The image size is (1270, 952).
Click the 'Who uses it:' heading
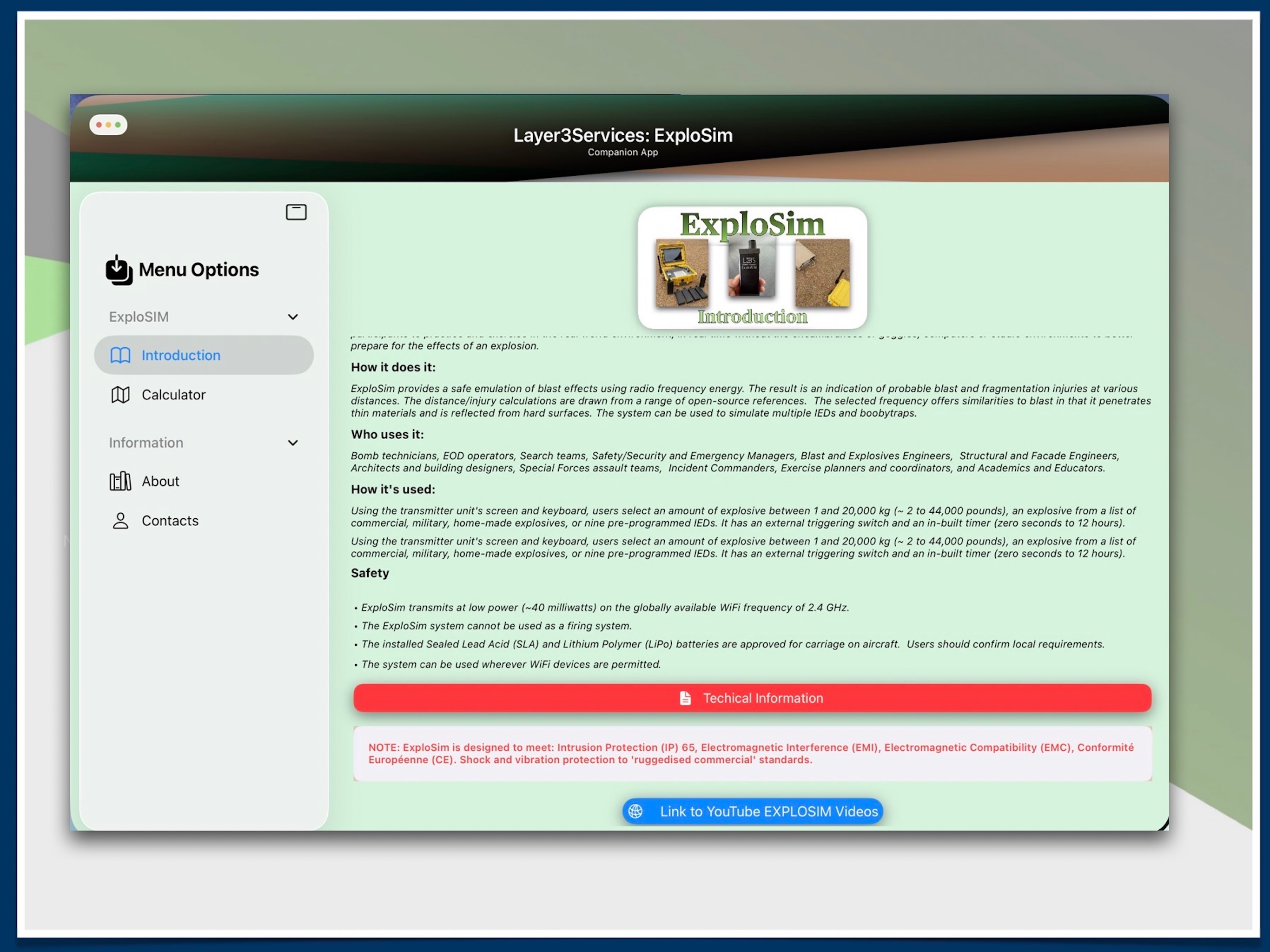click(x=388, y=434)
